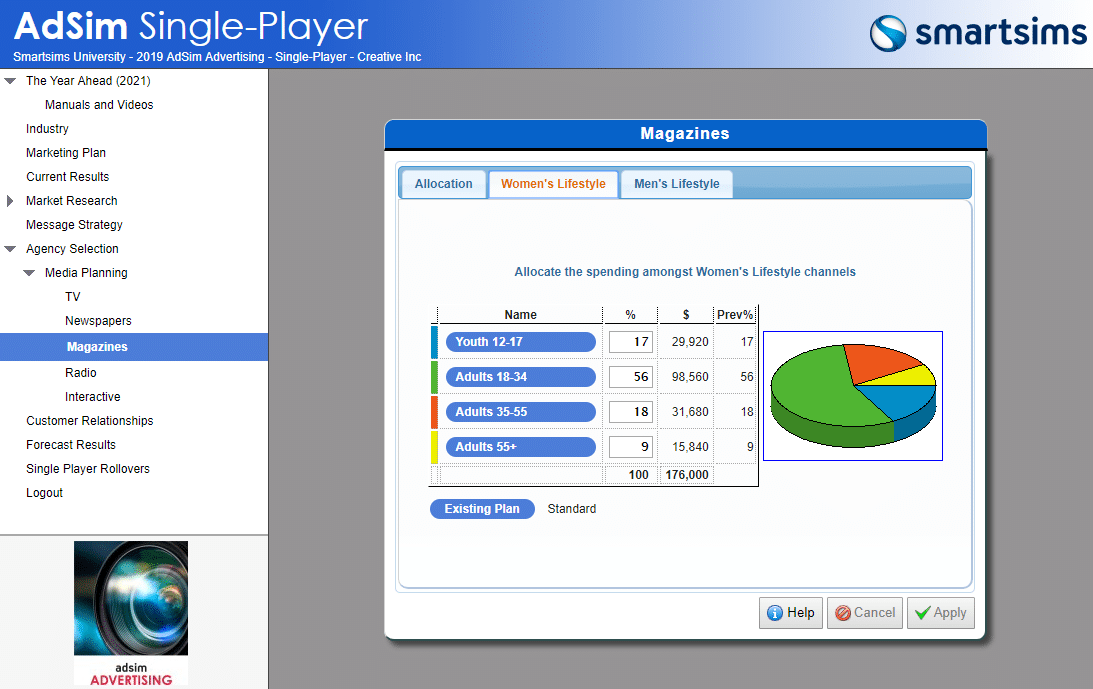Click the Adults 35-55 percent input

click(630, 412)
